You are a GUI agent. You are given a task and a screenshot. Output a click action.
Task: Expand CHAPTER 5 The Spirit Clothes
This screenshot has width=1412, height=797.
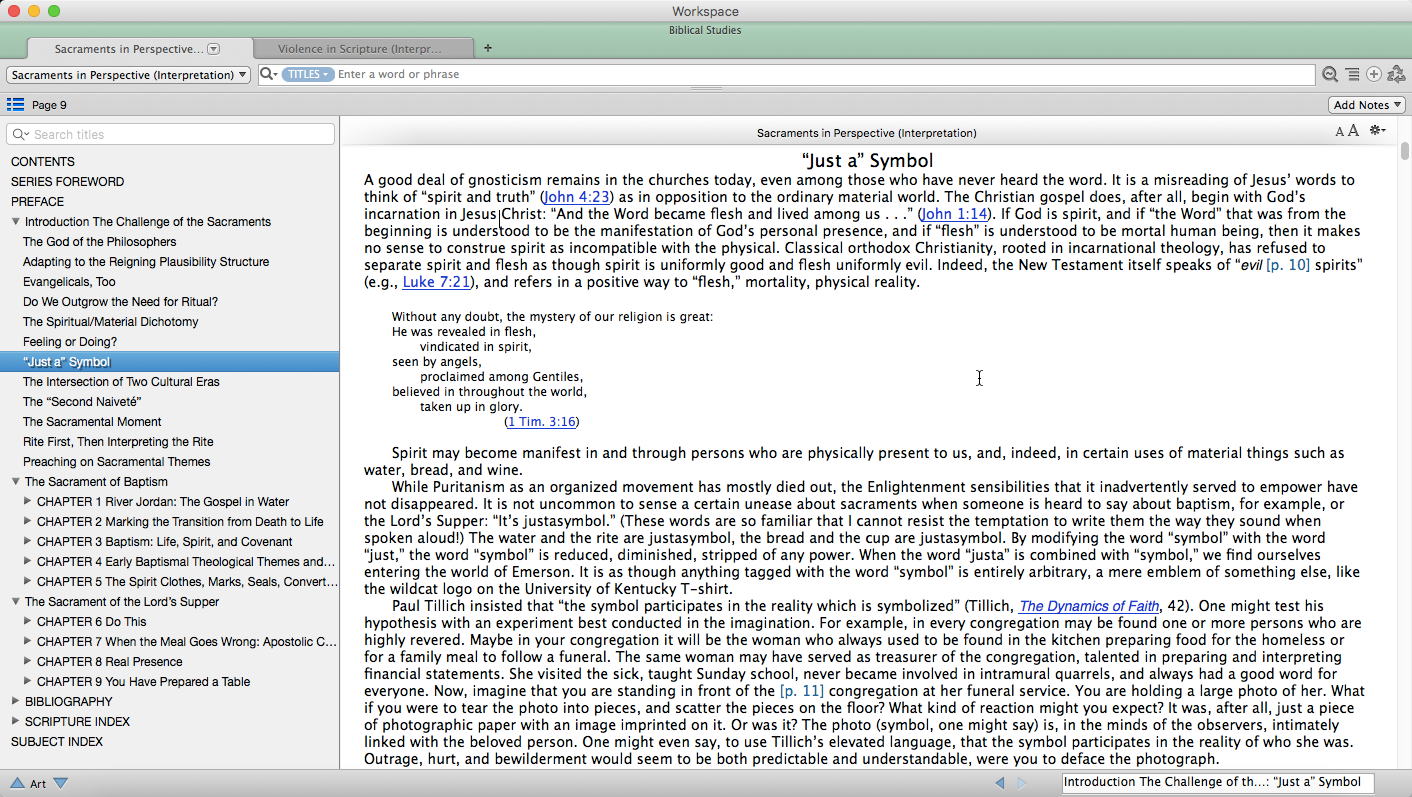point(28,582)
